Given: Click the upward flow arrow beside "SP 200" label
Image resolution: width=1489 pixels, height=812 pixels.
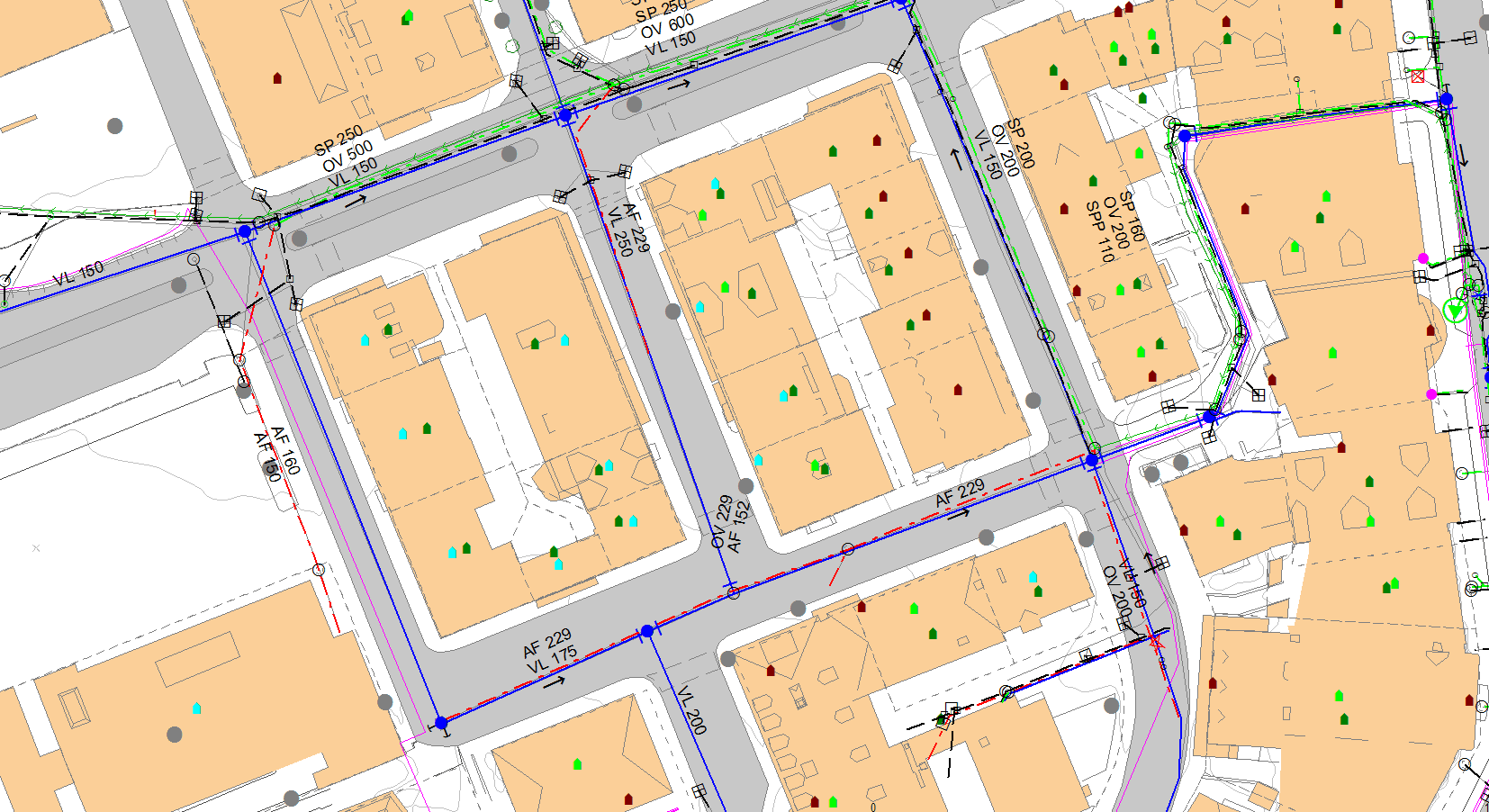Looking at the screenshot, I should click(x=955, y=158).
